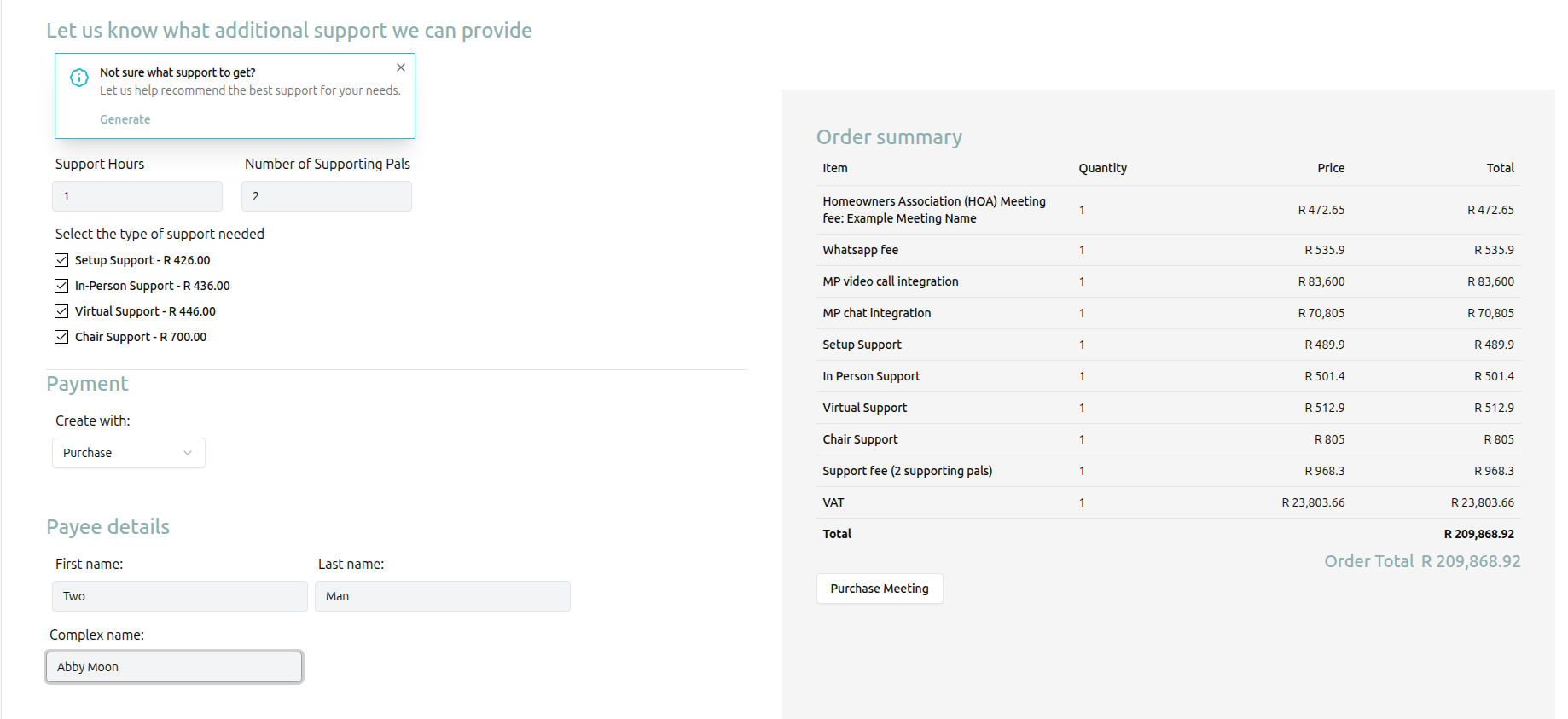
Task: Click the Number of Supporting Pals field
Action: tap(326, 196)
